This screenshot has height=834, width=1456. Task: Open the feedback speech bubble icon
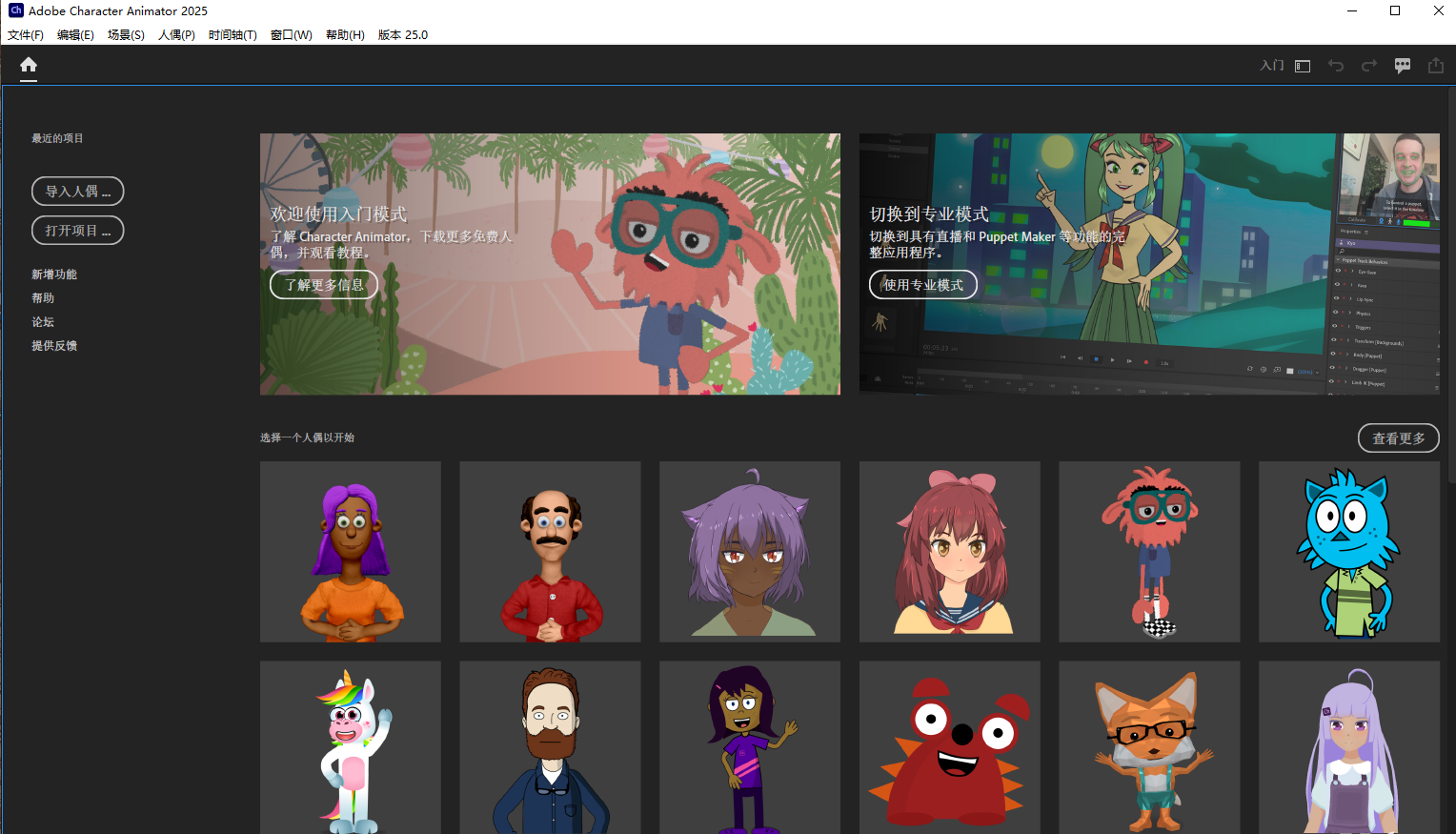point(1403,66)
